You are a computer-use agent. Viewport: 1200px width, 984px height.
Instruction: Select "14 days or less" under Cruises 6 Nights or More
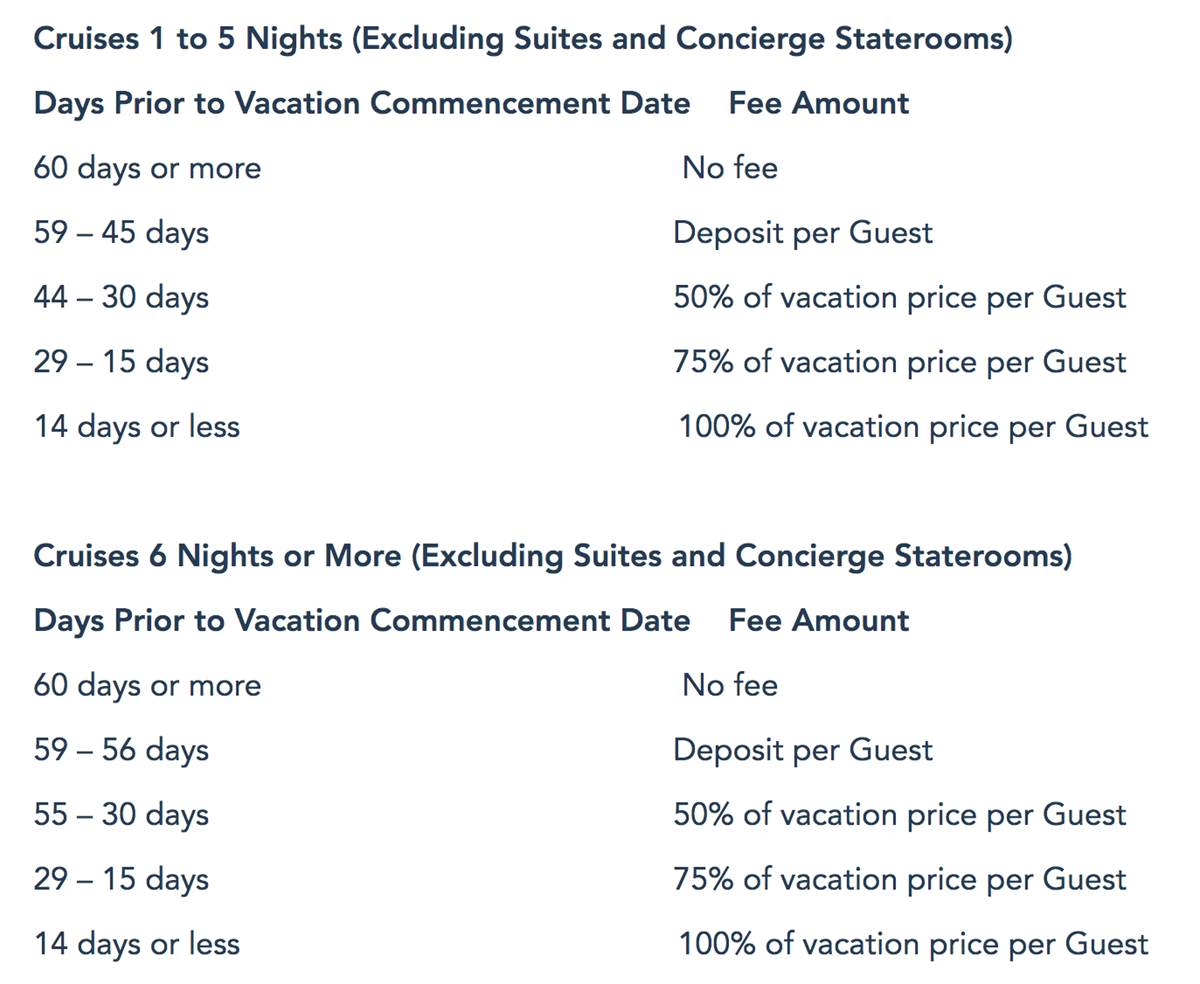pyautogui.click(x=137, y=944)
